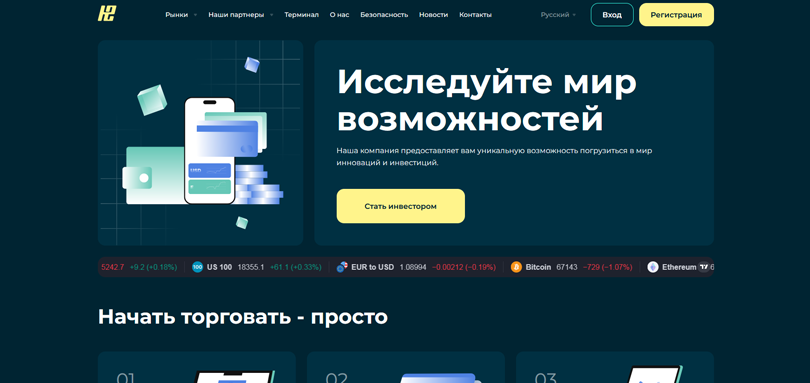Open the Новости page
Image resolution: width=810 pixels, height=383 pixels.
433,15
